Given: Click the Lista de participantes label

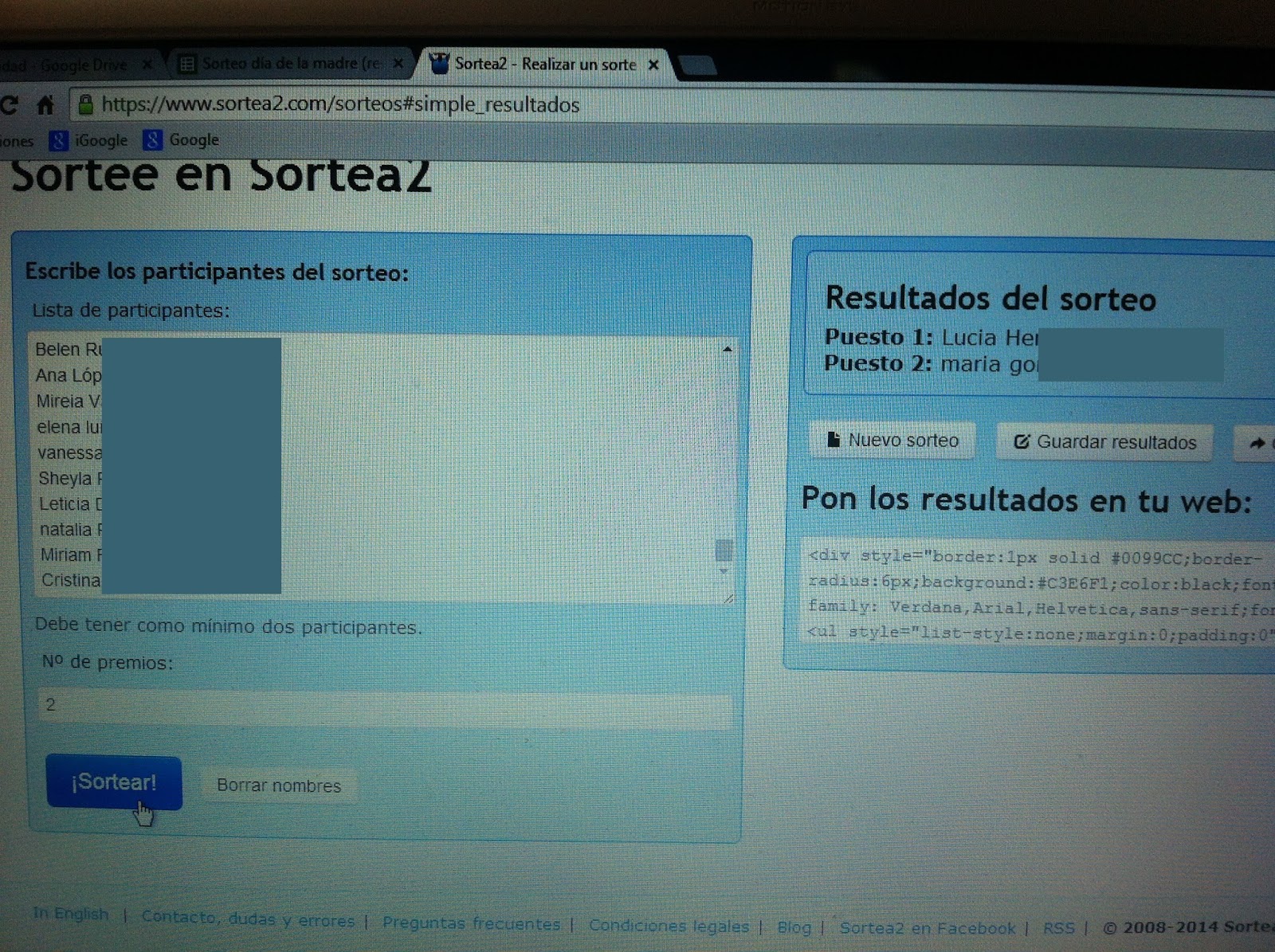Looking at the screenshot, I should (x=131, y=310).
